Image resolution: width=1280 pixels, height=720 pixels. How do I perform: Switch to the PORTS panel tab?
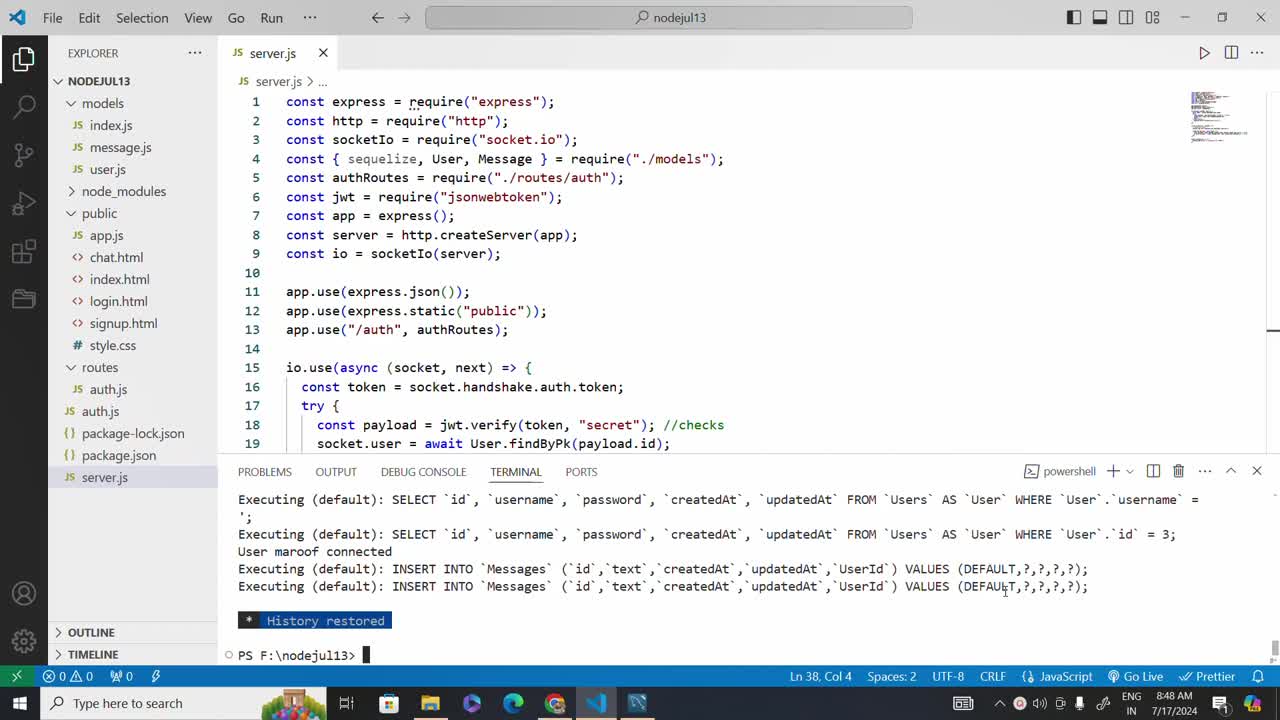coord(581,471)
